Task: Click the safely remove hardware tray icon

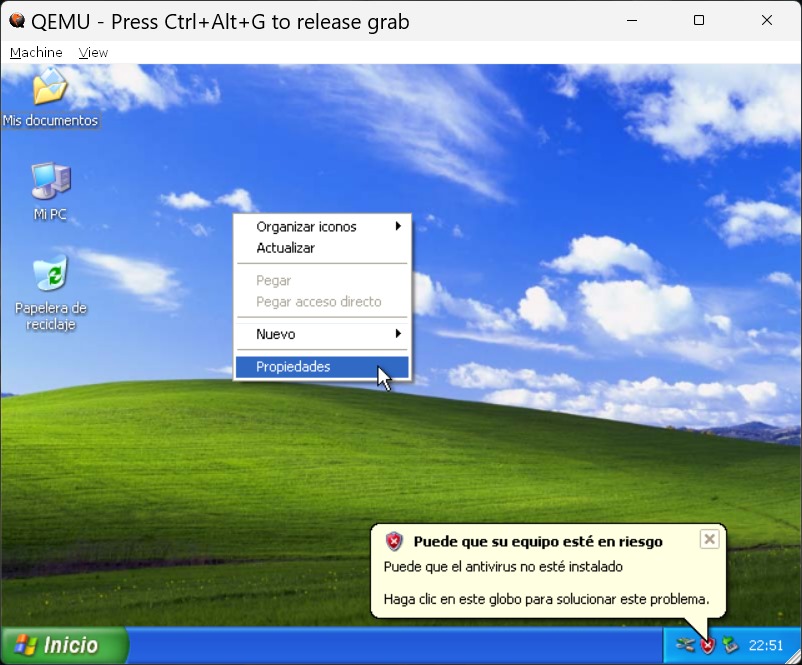Action: (x=730, y=645)
